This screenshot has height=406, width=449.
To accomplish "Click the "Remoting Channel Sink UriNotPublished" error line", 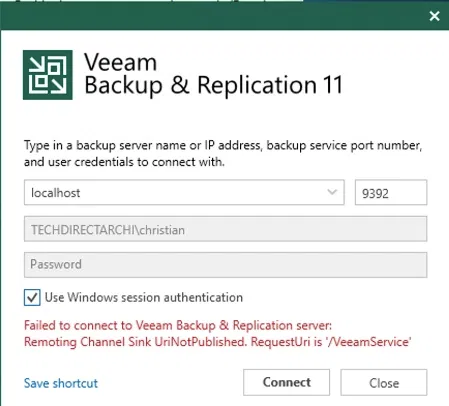I will click(218, 342).
